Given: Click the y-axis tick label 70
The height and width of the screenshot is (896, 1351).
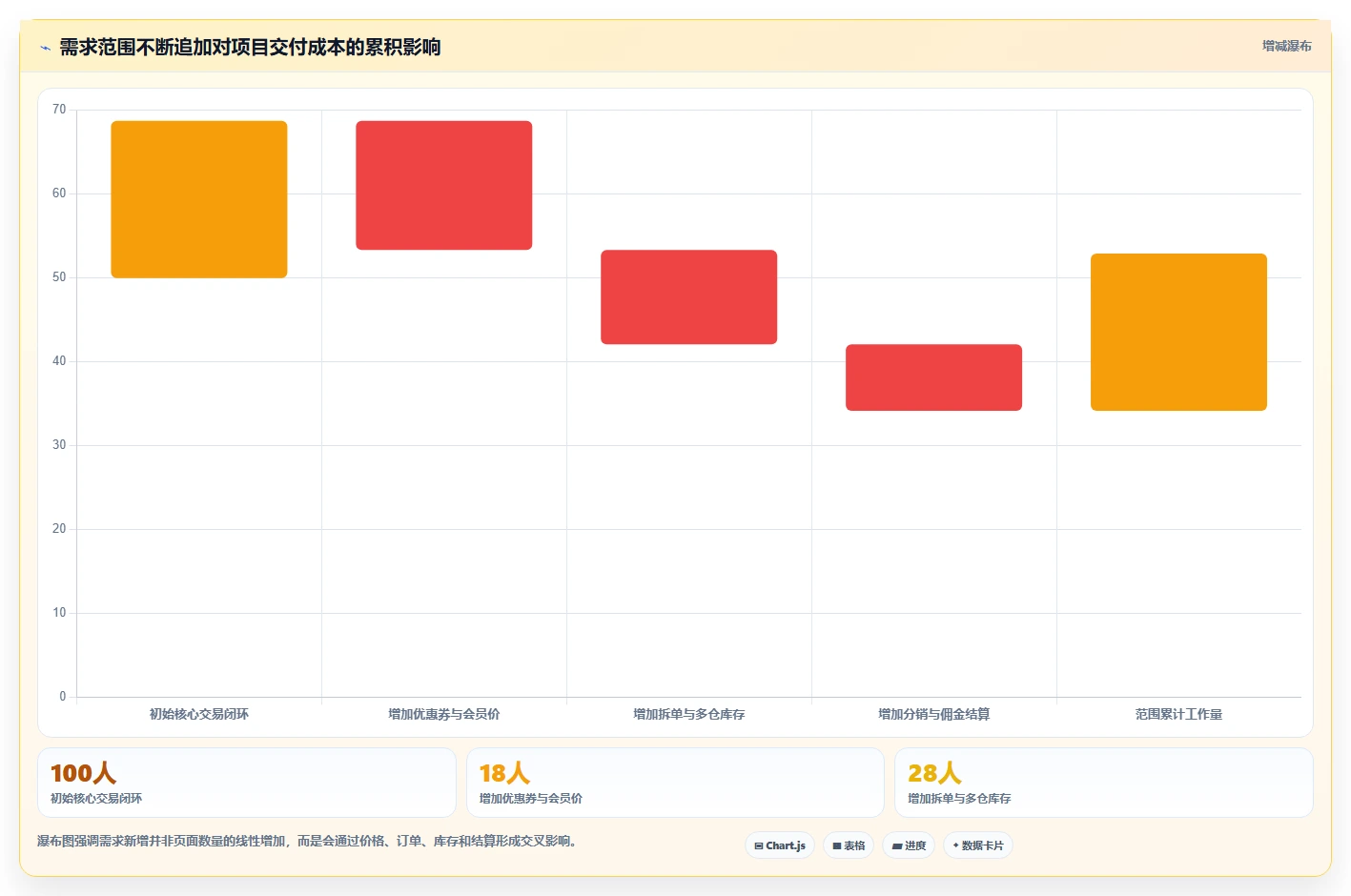Looking at the screenshot, I should (x=59, y=110).
